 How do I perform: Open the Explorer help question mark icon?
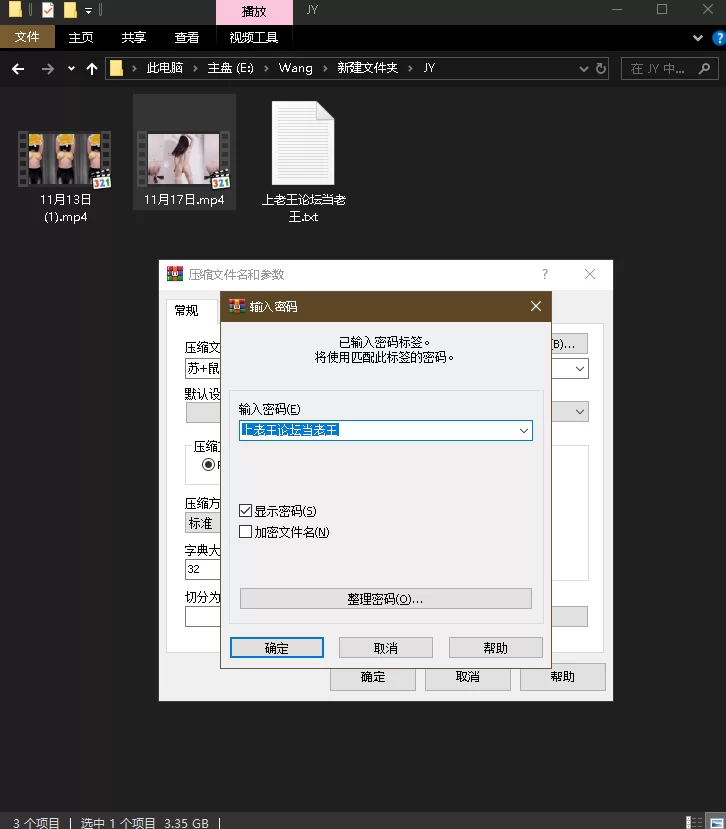pos(715,38)
